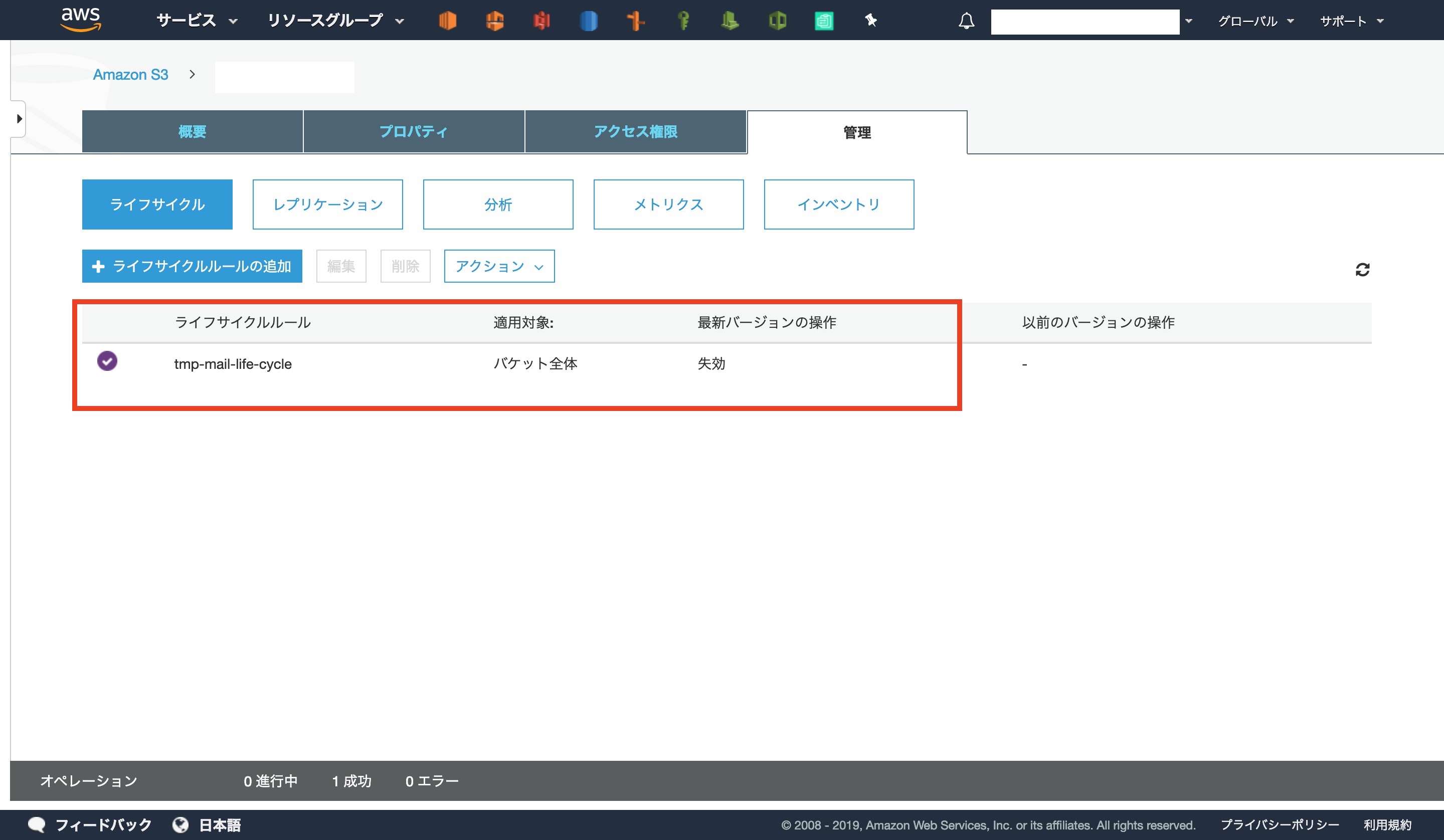Image resolution: width=1444 pixels, height=840 pixels.
Task: Switch to the プロパティ tab
Action: [413, 132]
